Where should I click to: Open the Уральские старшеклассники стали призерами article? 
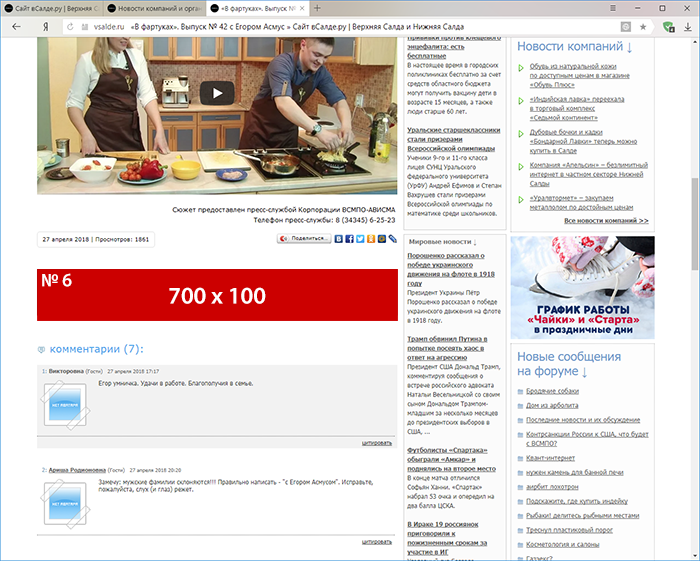coord(454,139)
